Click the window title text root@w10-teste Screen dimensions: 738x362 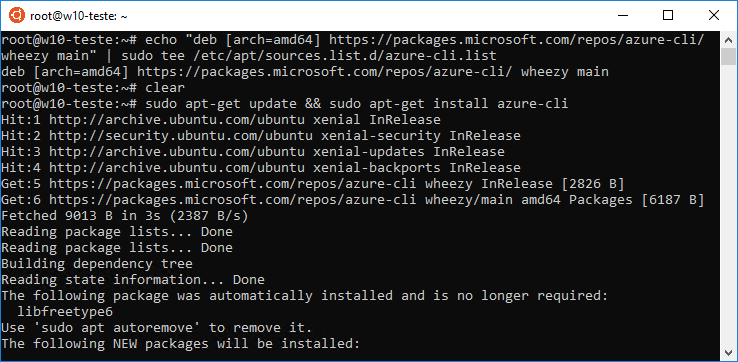point(79,16)
